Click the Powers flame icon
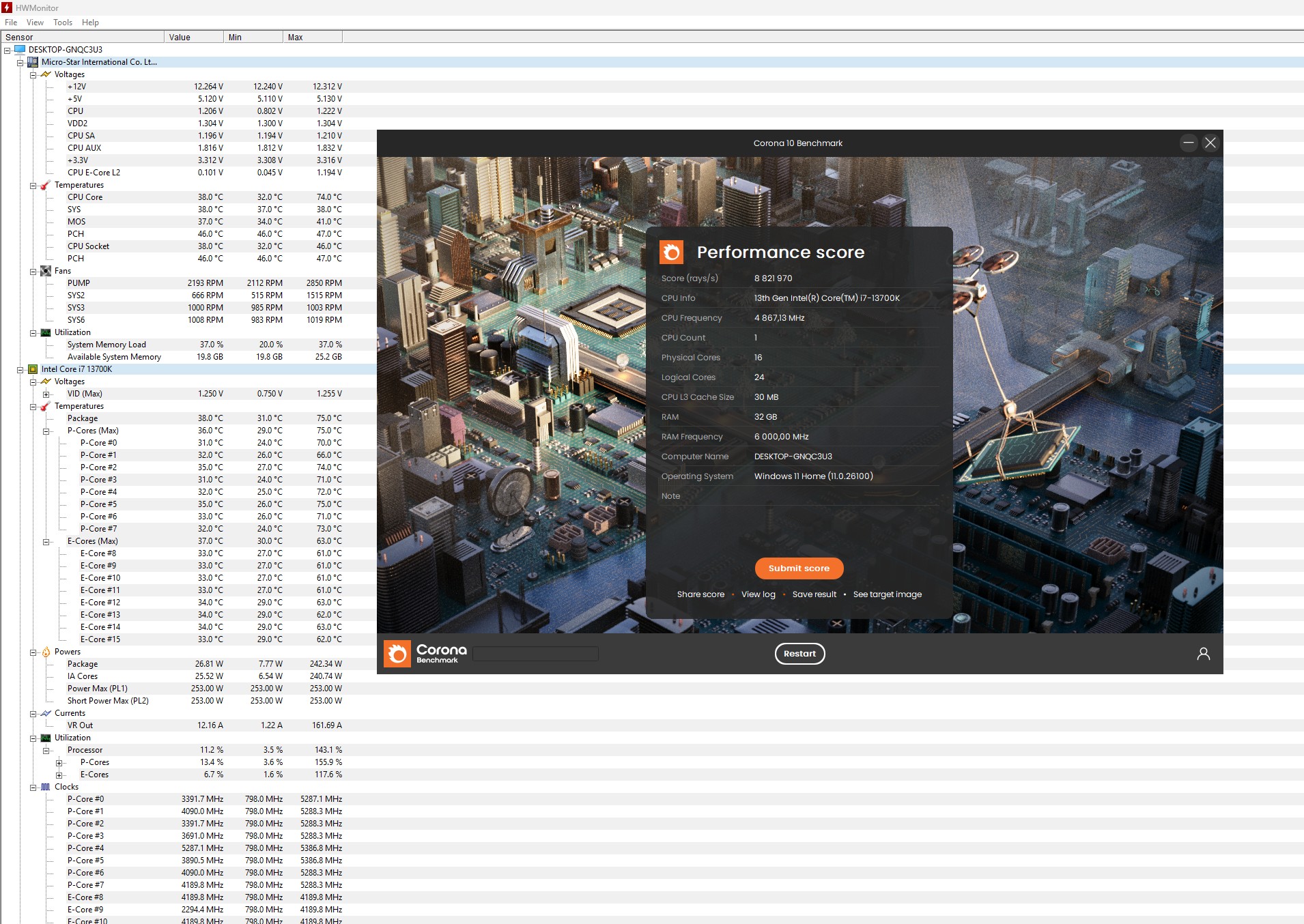 (x=46, y=652)
